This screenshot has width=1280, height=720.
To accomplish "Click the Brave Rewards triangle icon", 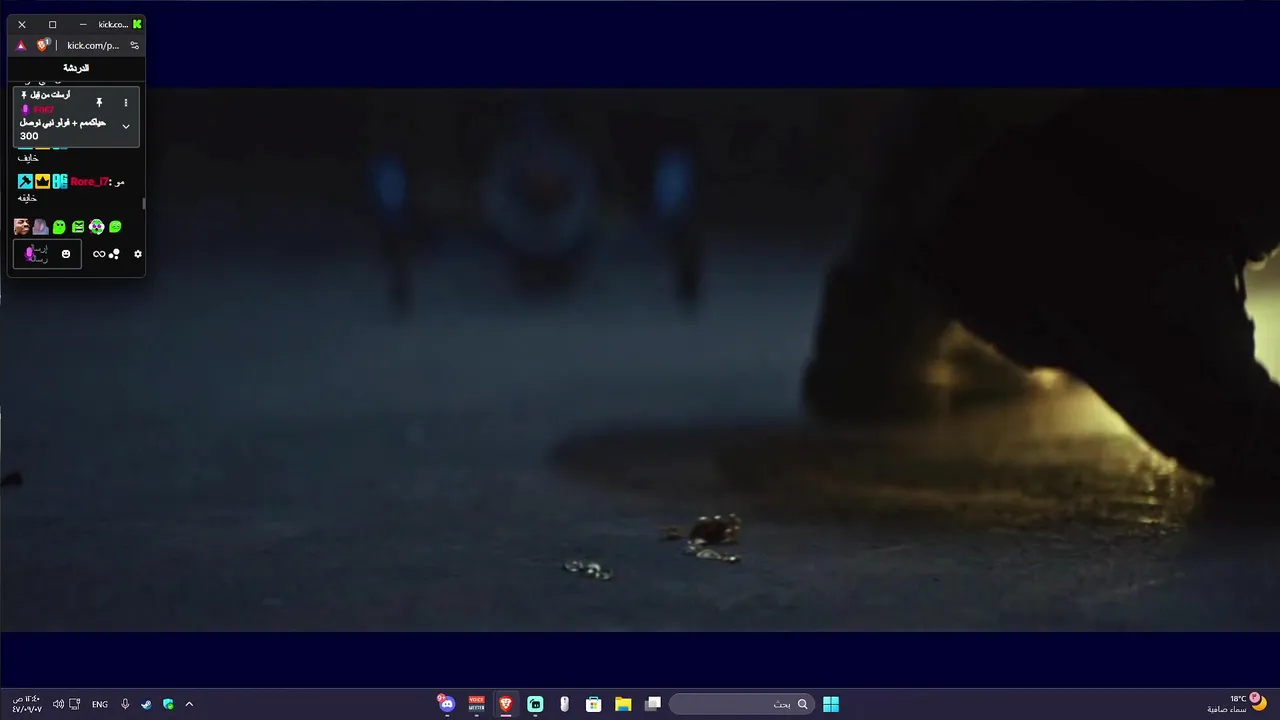I will point(21,45).
